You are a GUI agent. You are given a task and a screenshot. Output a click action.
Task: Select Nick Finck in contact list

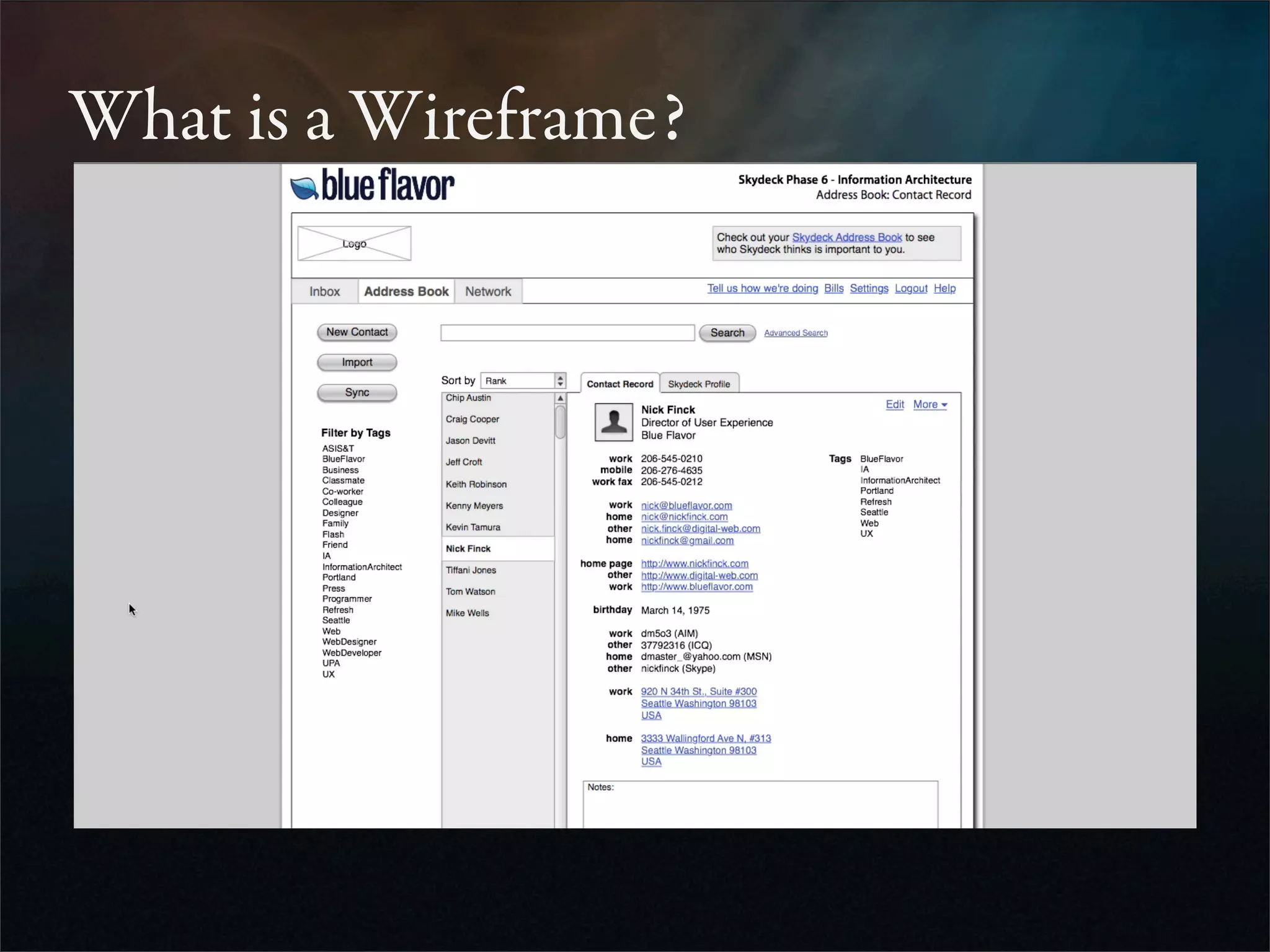coord(498,549)
